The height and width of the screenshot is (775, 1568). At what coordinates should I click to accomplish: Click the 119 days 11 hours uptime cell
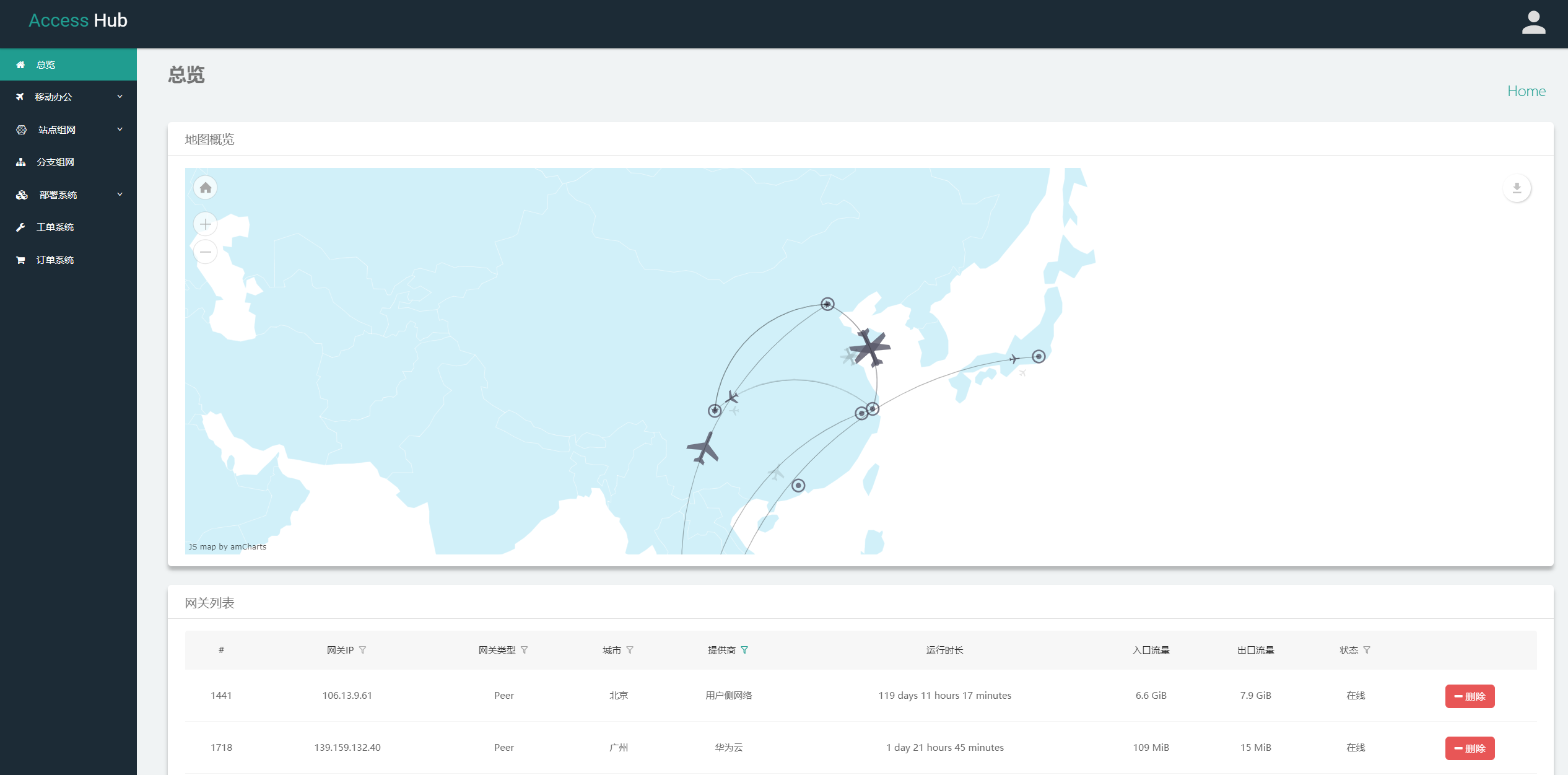coord(944,696)
